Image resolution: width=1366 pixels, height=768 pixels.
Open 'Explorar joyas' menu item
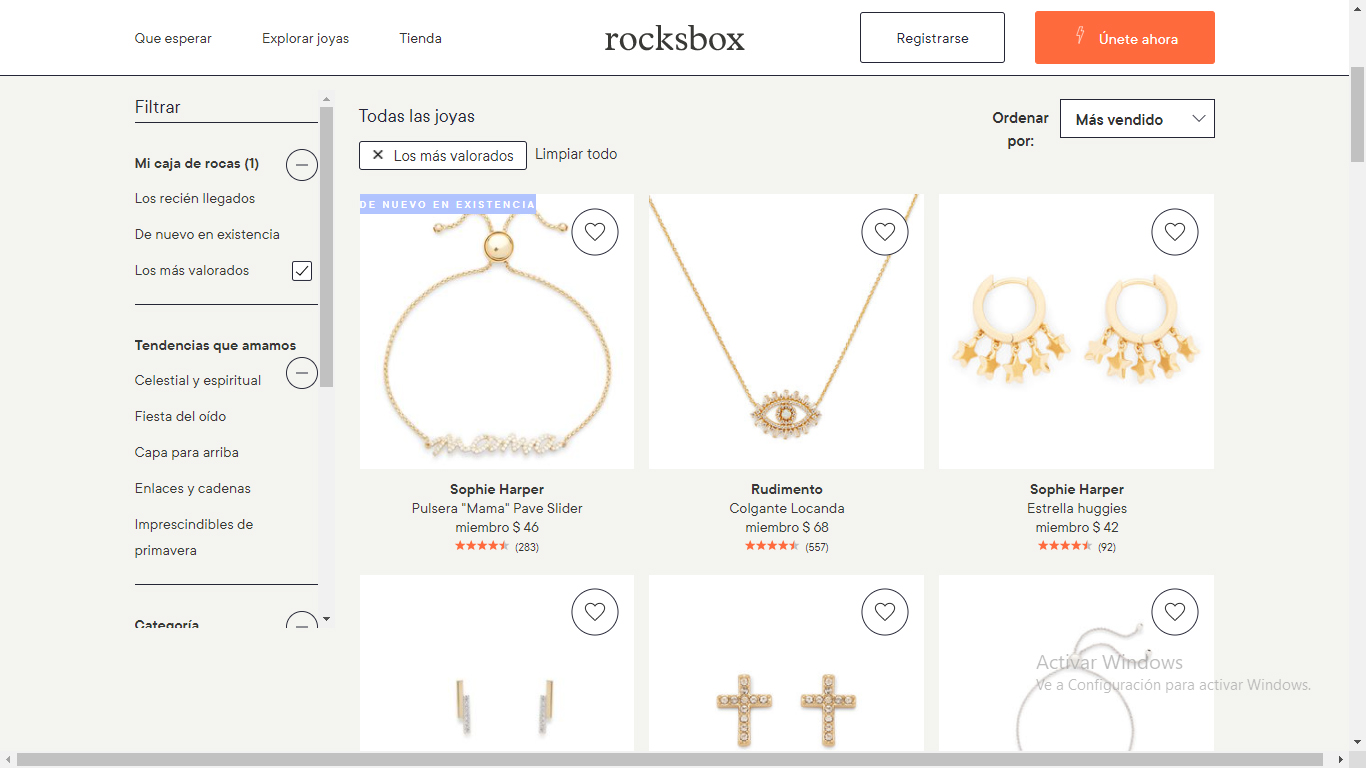[305, 38]
